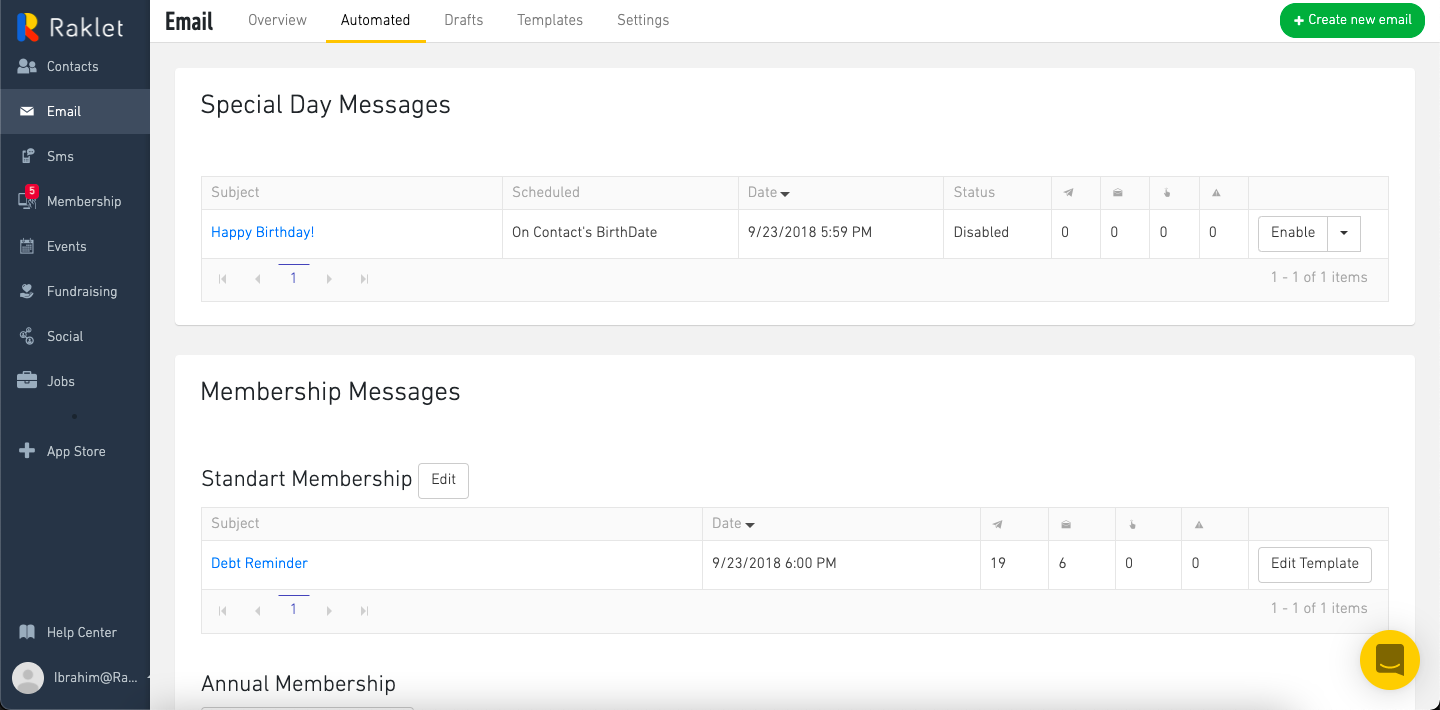
Task: Open the Drafts tab
Action: tap(463, 20)
